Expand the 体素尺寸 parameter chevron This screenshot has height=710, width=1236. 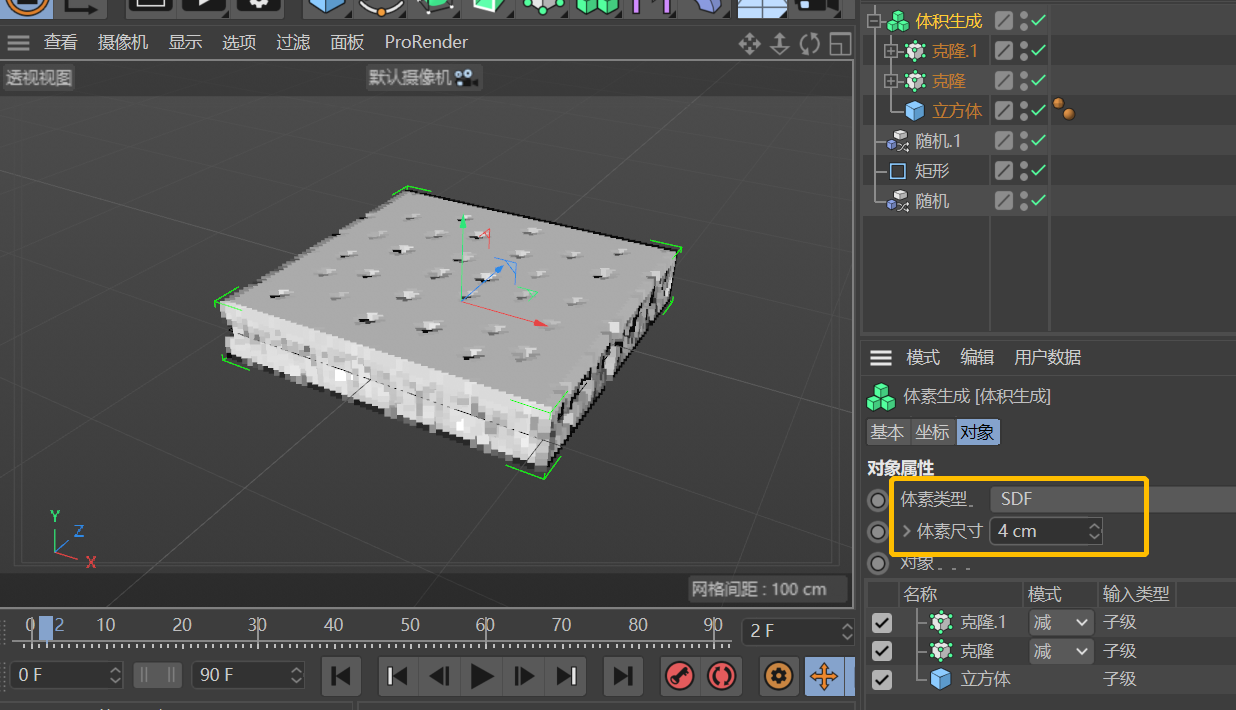tap(907, 531)
